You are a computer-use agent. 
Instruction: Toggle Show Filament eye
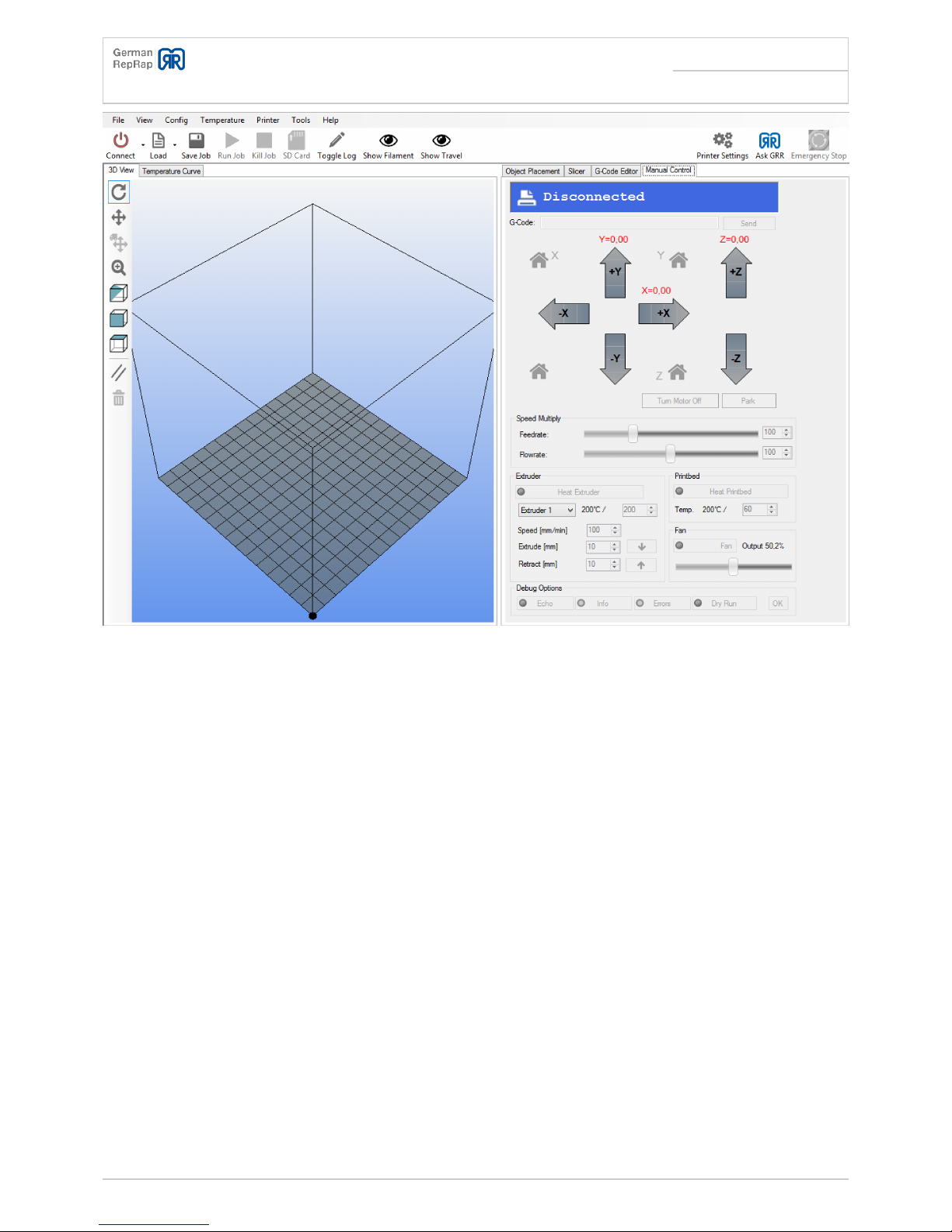coord(389,141)
